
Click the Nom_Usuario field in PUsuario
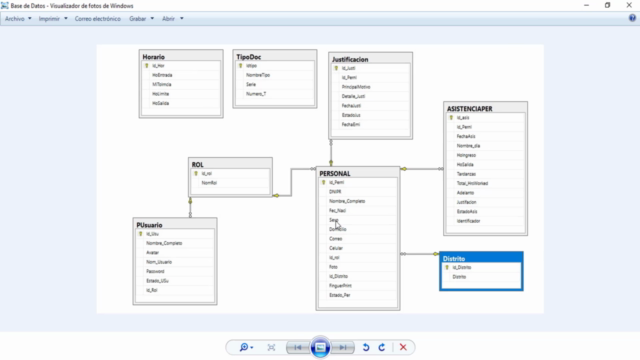click(x=159, y=262)
